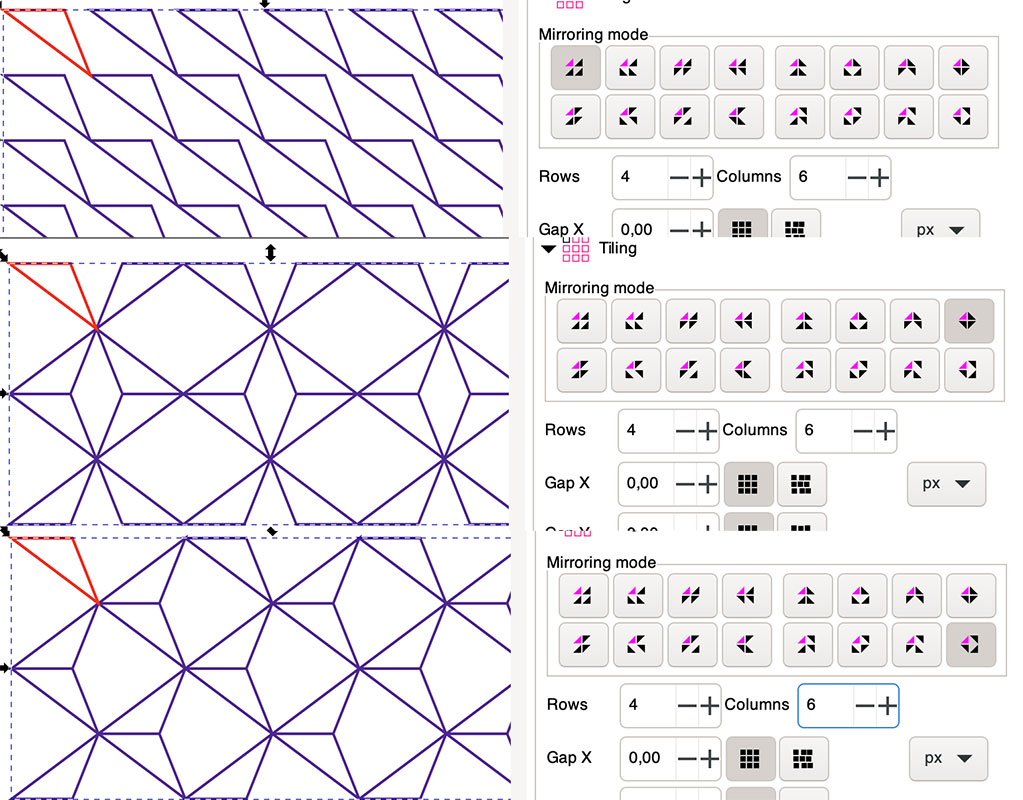Viewport: 1023px width, 800px height.
Task: Toggle offset grid button beside Gap X, middle panel
Action: click(x=802, y=484)
